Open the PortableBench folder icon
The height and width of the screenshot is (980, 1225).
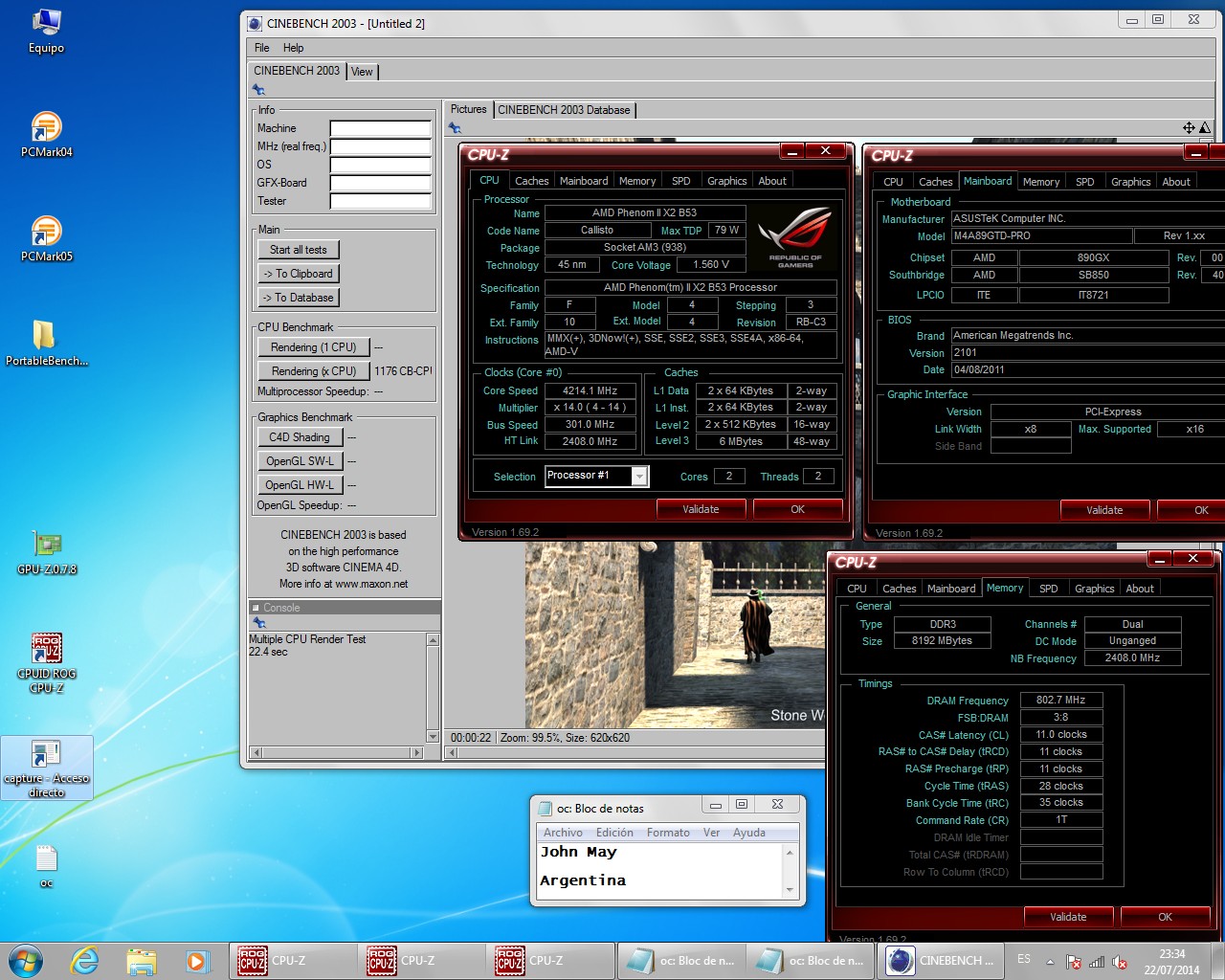tap(46, 343)
